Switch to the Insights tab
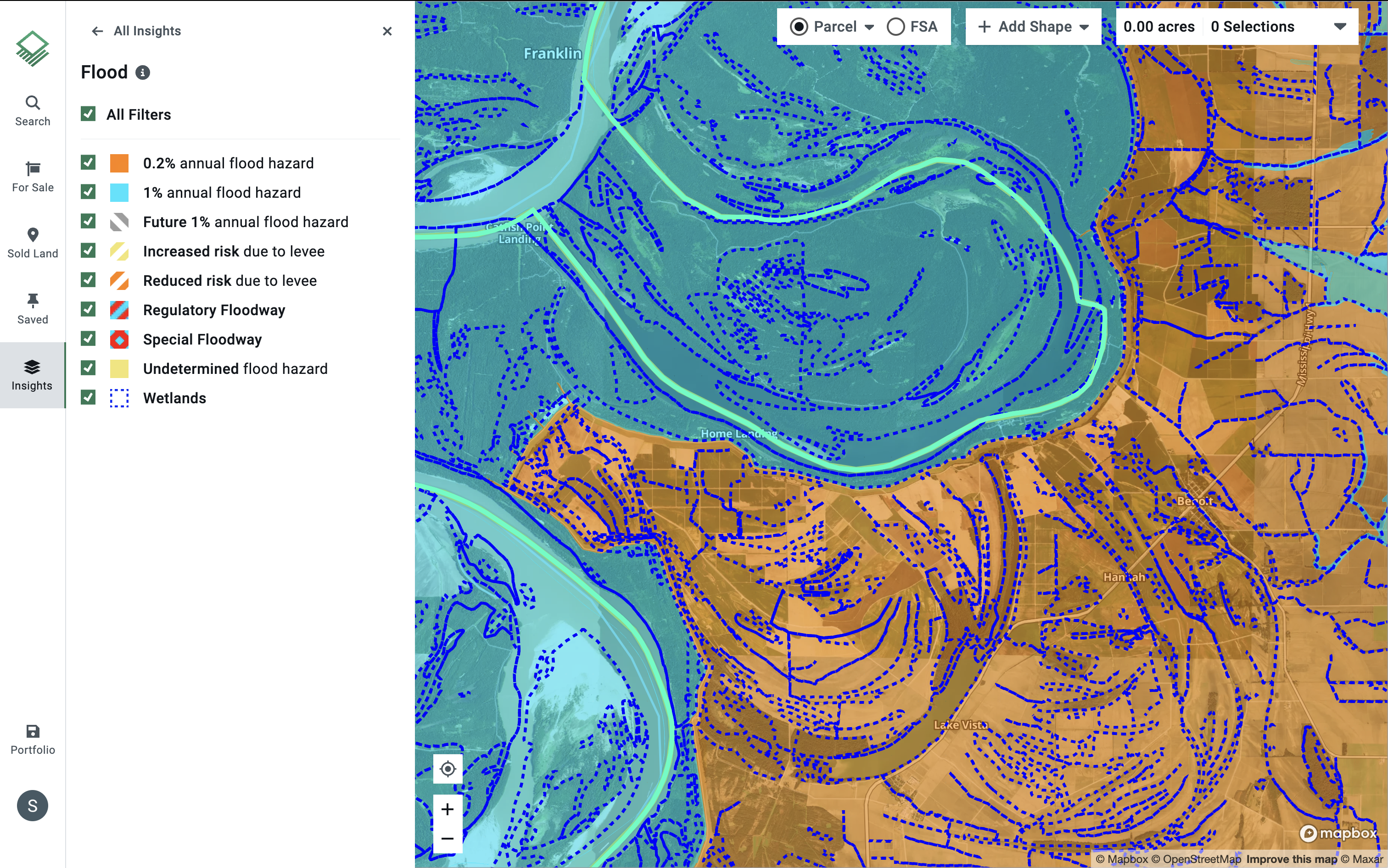Screen dimensions: 1388x868 point(32,375)
